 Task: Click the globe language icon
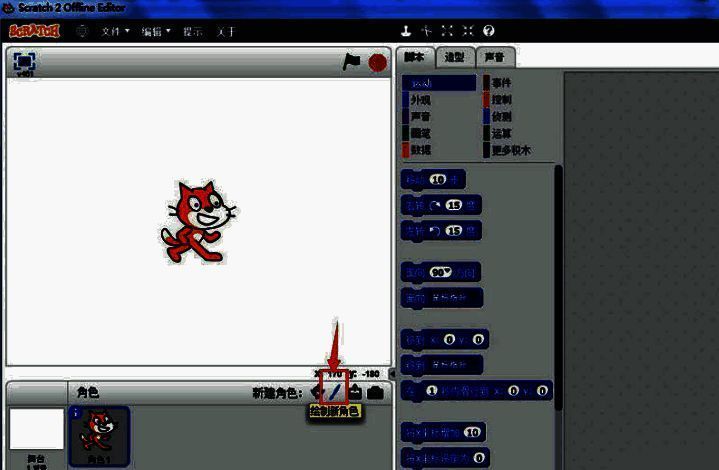pyautogui.click(x=81, y=31)
